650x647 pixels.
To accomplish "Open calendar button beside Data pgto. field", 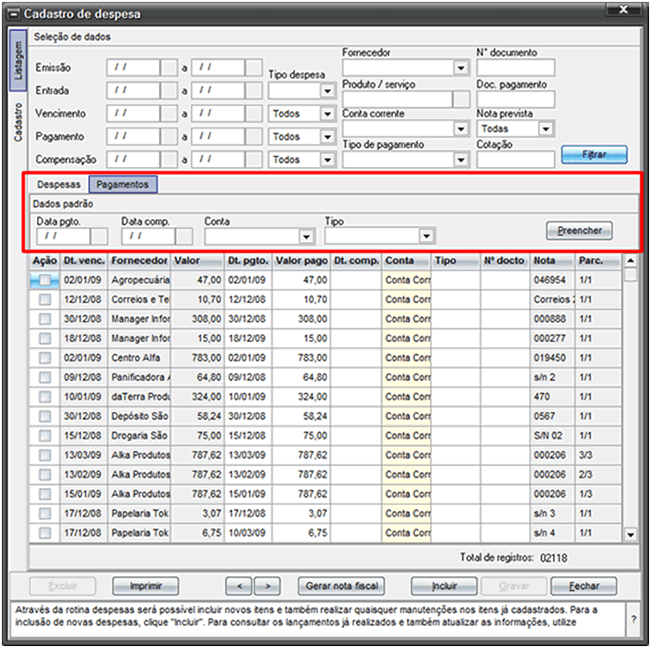I will tap(99, 236).
